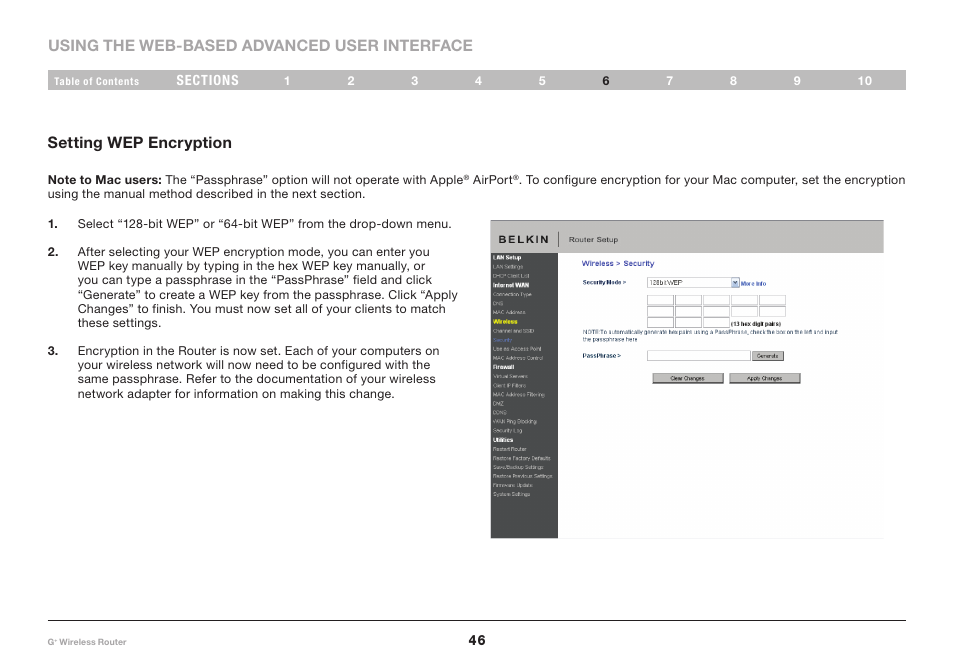Open DHCP Client List in sidebar
The image size is (954, 668).
click(511, 276)
